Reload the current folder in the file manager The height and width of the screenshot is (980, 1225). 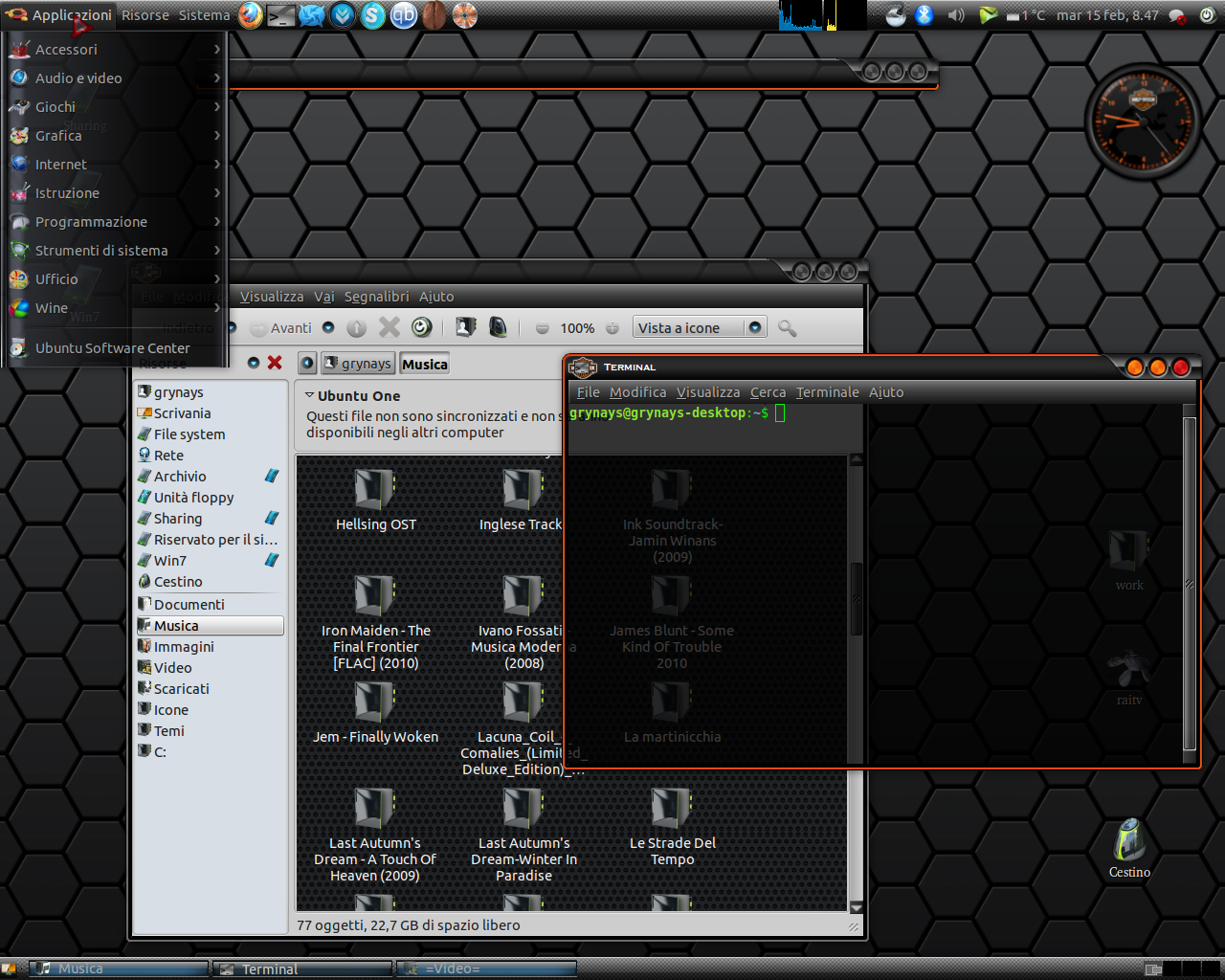pos(421,327)
